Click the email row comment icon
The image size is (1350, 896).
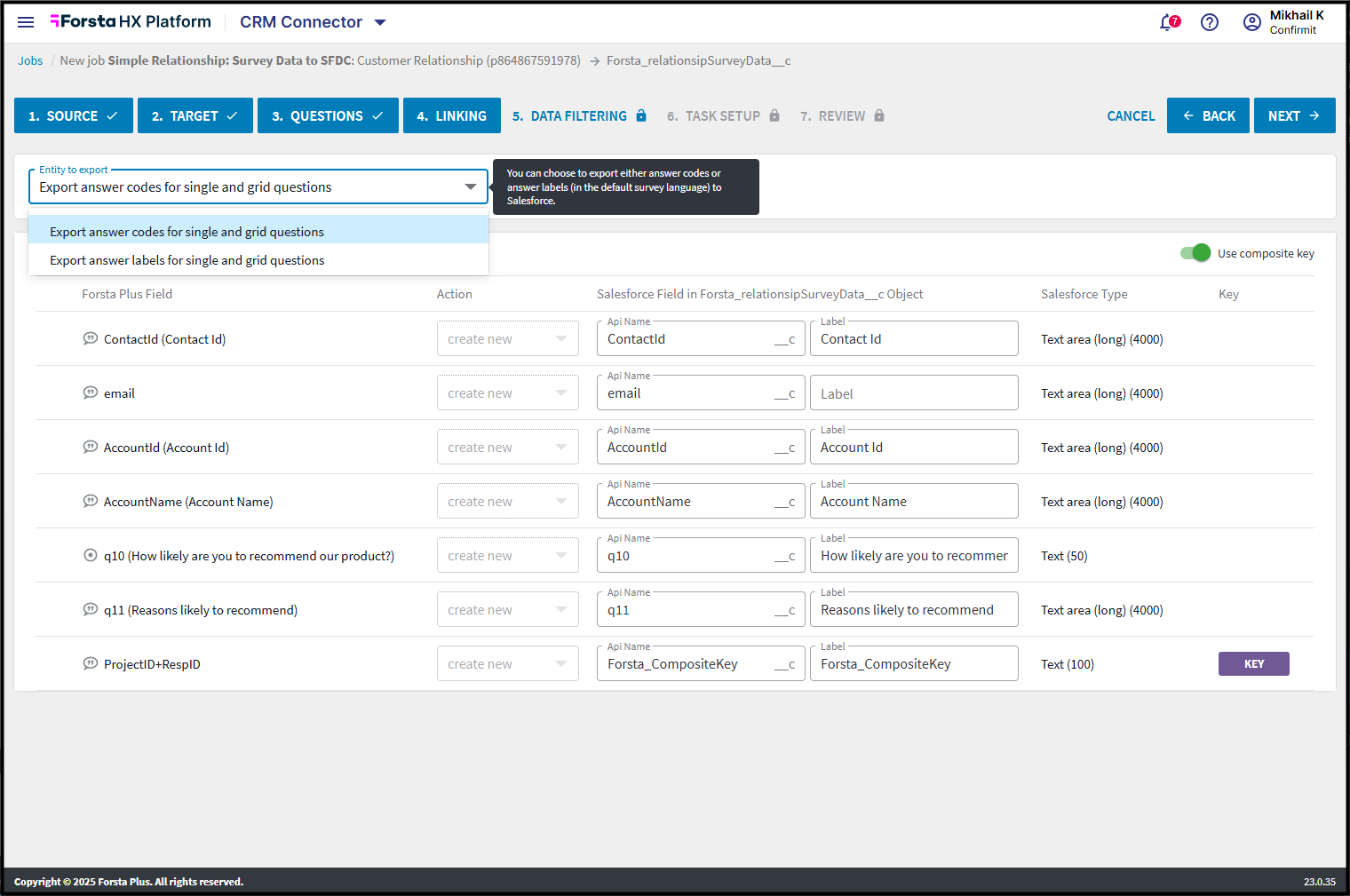pos(91,392)
